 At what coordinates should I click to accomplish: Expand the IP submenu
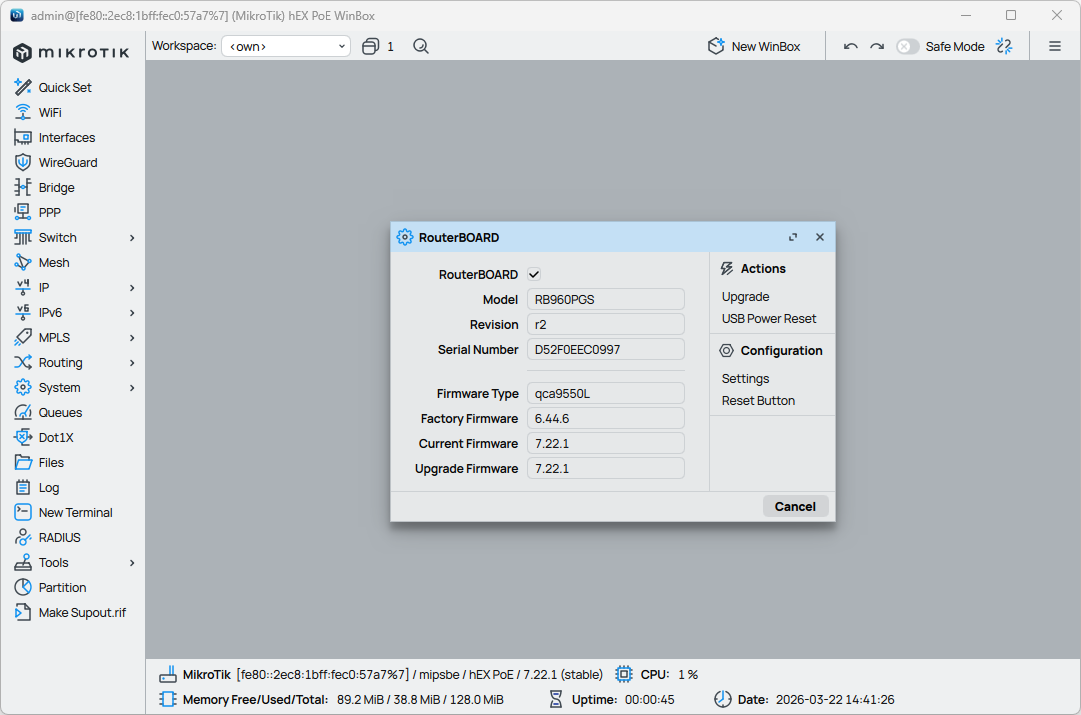pyautogui.click(x=132, y=288)
